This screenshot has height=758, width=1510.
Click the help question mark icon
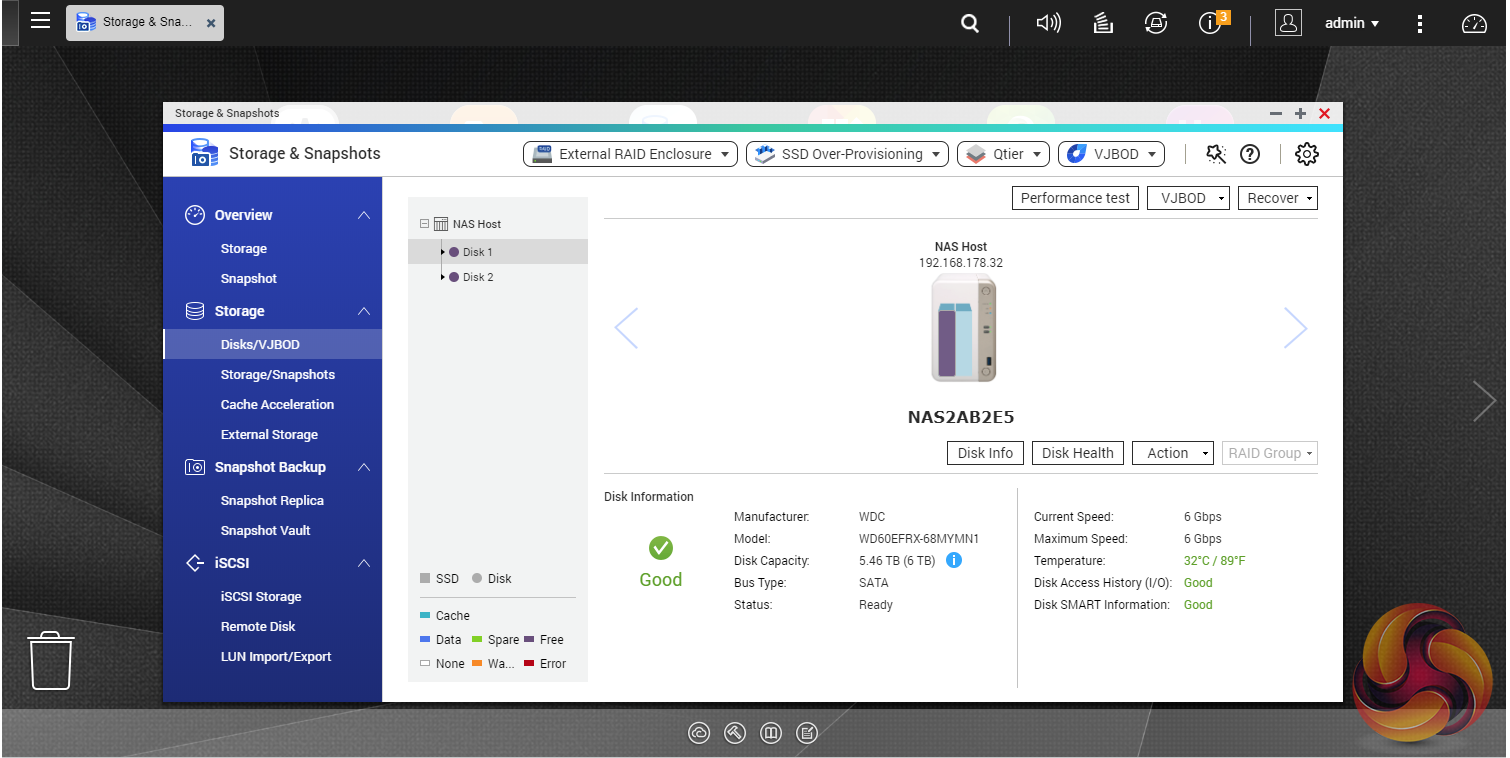1249,154
